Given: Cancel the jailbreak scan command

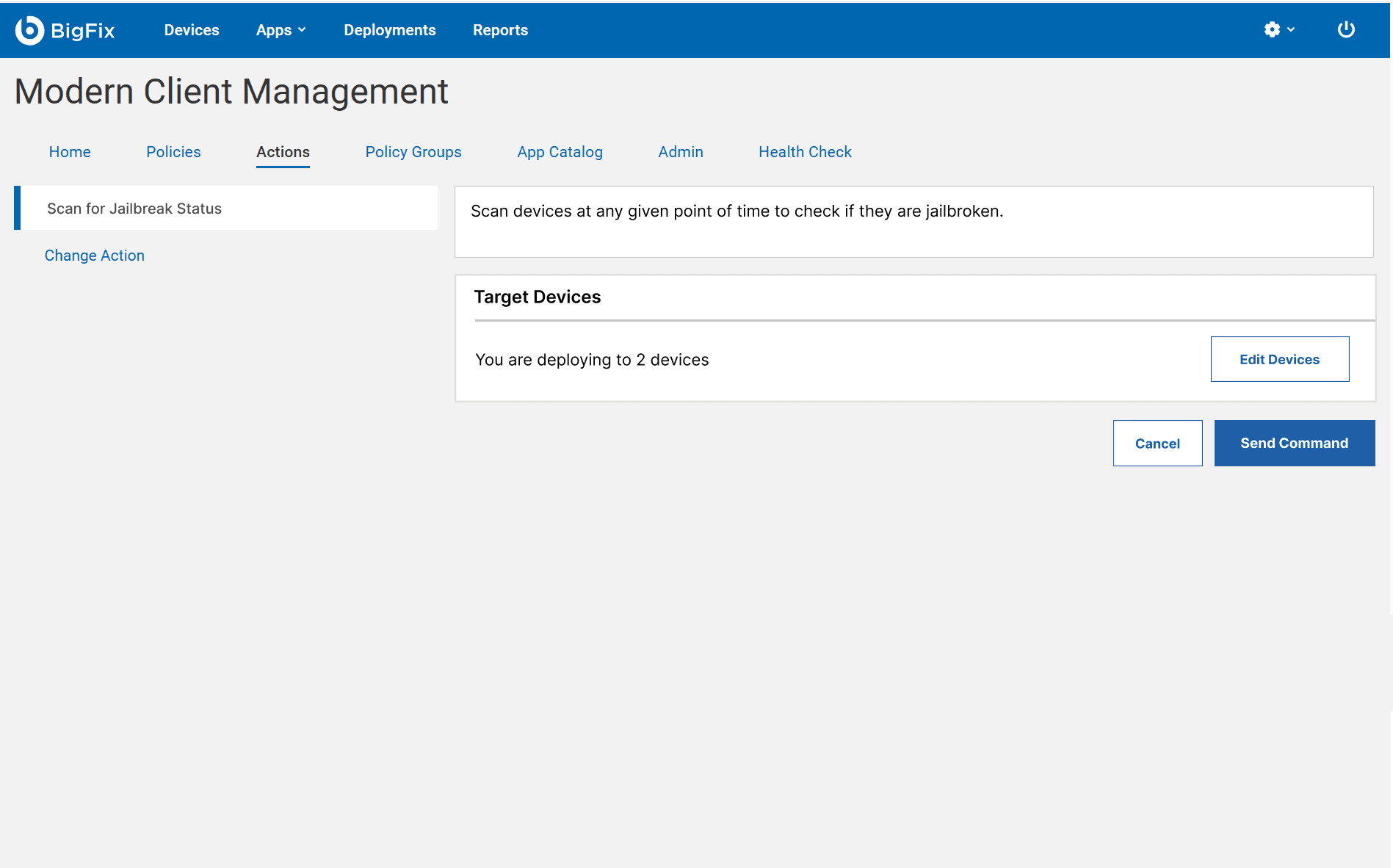Looking at the screenshot, I should tap(1157, 443).
